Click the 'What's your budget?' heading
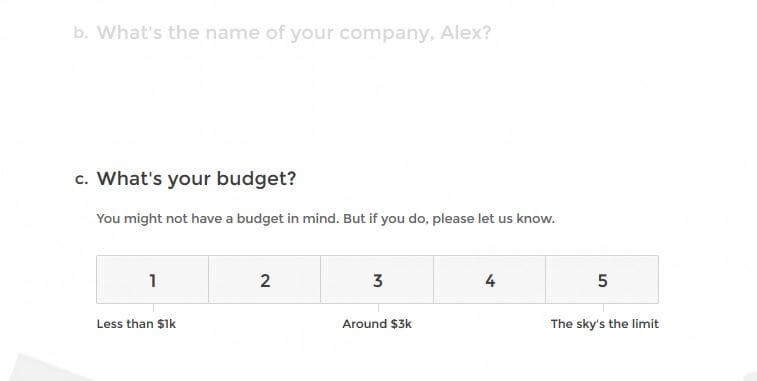Image resolution: width=757 pixels, height=381 pixels. [196, 179]
